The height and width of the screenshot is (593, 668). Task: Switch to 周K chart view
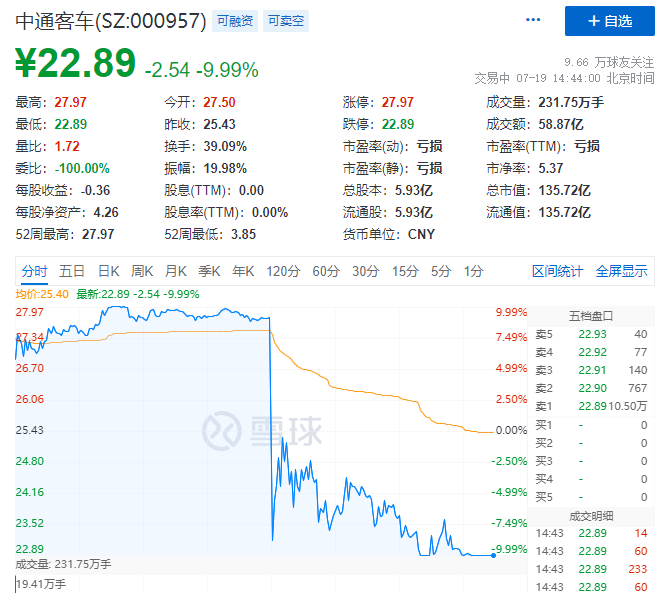point(142,271)
